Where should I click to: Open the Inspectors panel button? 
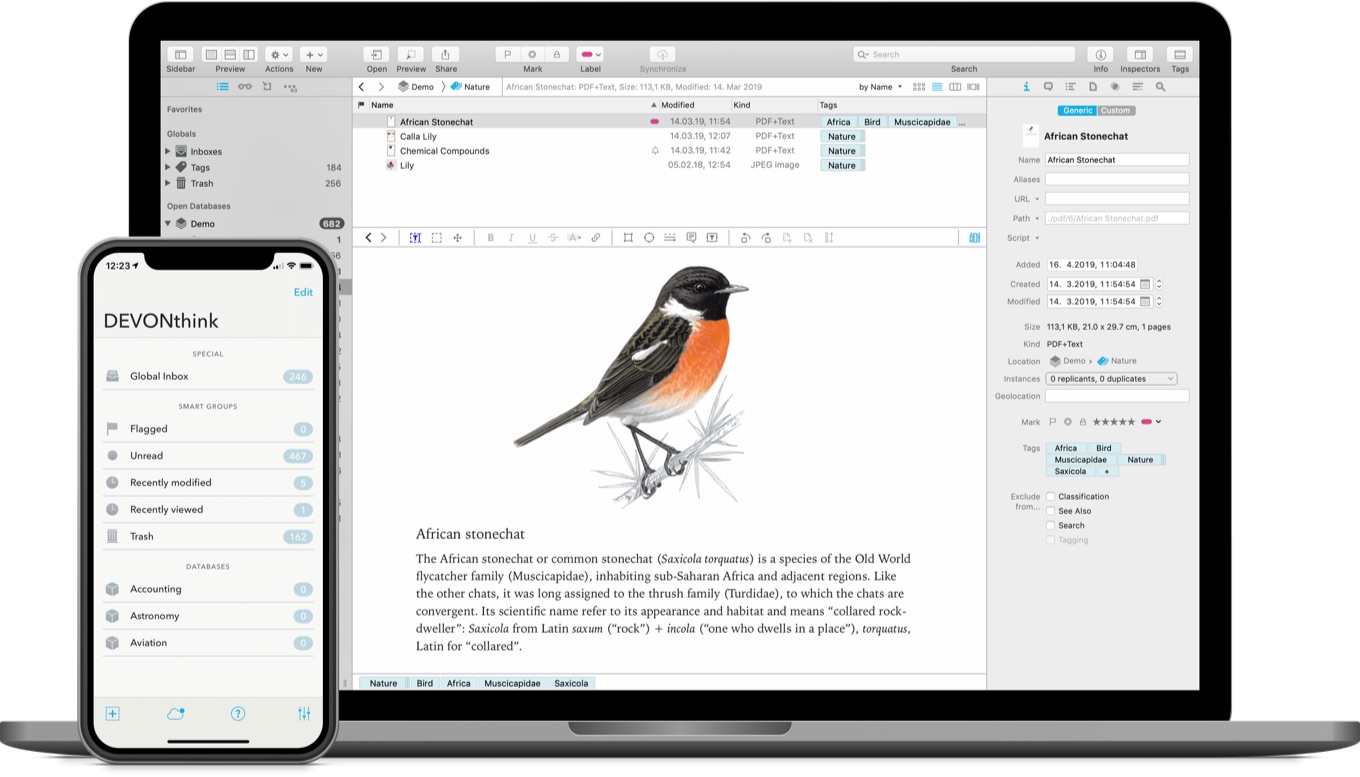(1139, 55)
